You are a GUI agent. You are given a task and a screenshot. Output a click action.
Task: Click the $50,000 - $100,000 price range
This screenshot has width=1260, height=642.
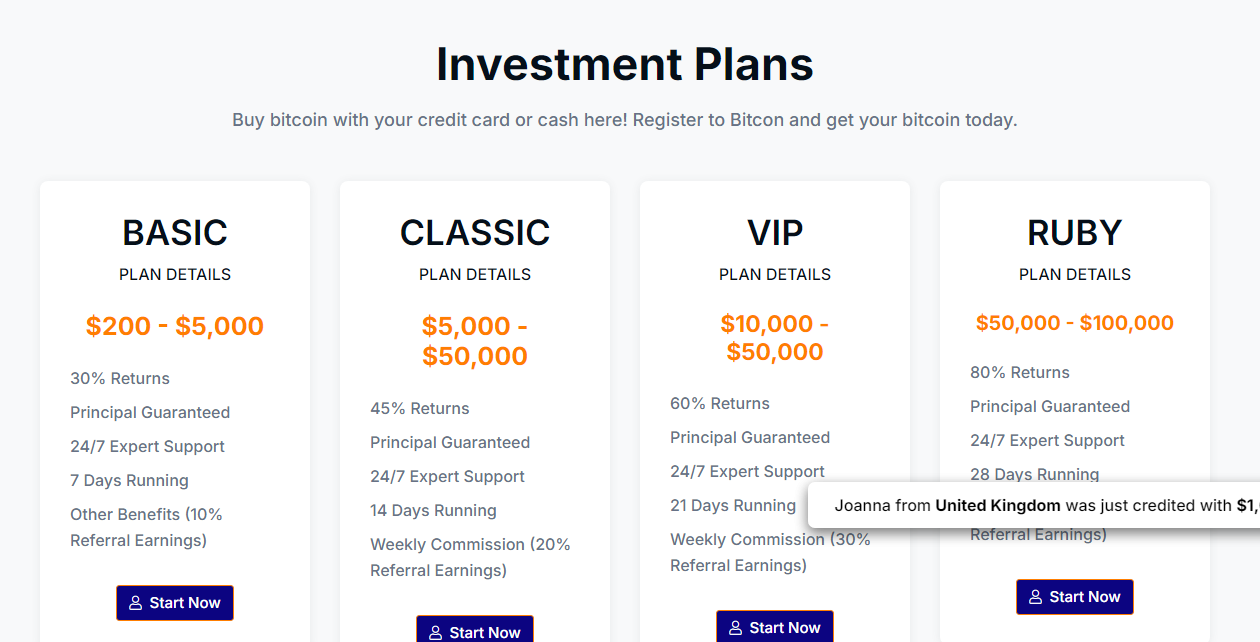1075,323
